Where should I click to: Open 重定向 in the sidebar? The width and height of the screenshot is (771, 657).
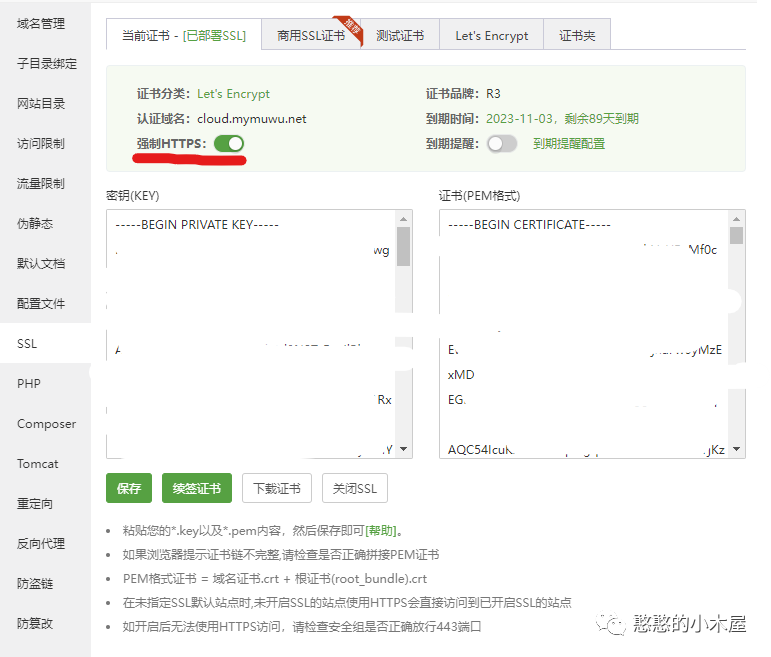(x=35, y=504)
